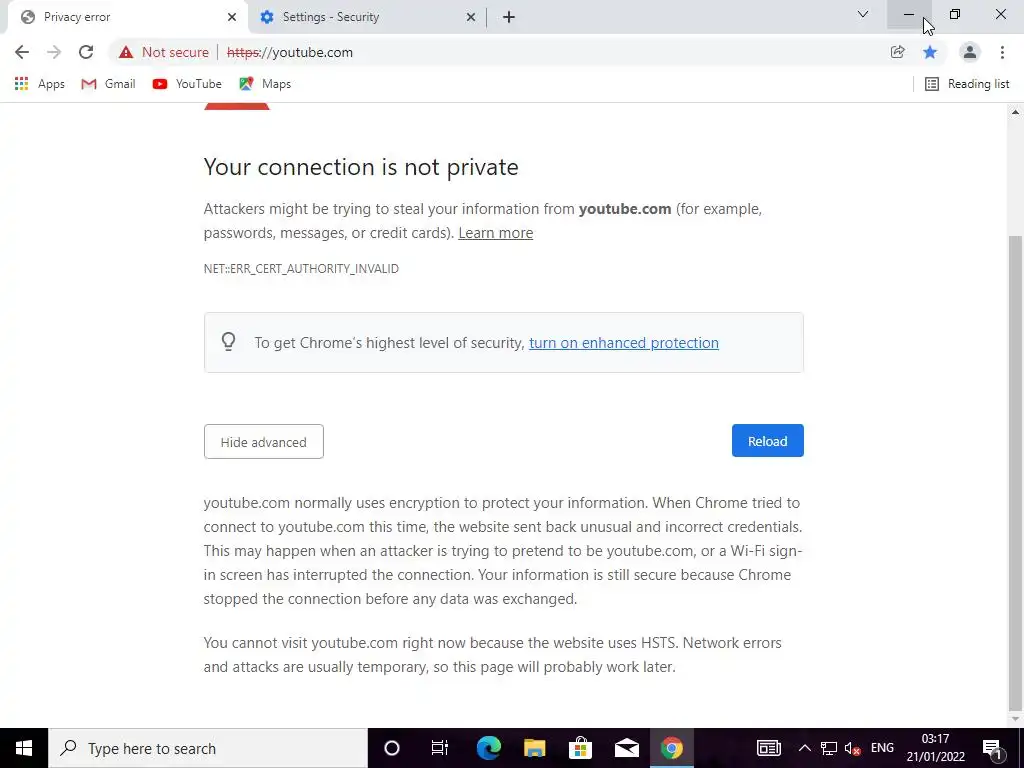
Task: Open Chrome's three-dot menu
Action: 1002,52
